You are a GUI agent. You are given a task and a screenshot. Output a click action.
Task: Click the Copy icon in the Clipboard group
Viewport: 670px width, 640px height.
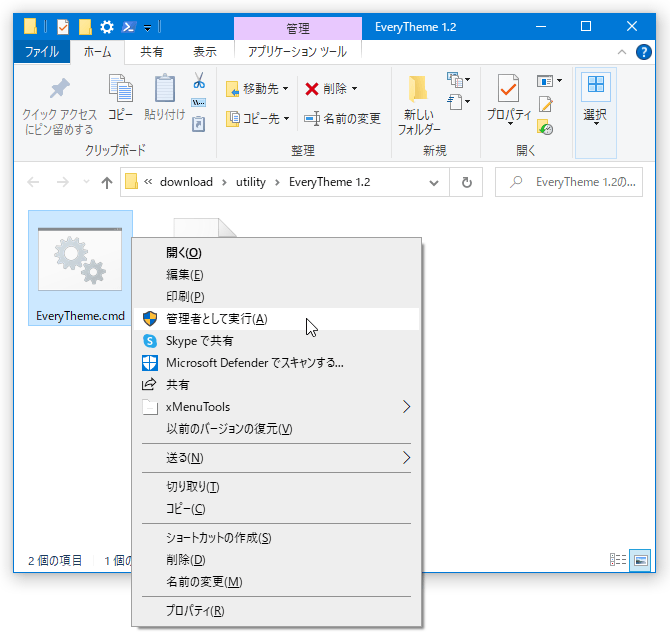(x=120, y=88)
